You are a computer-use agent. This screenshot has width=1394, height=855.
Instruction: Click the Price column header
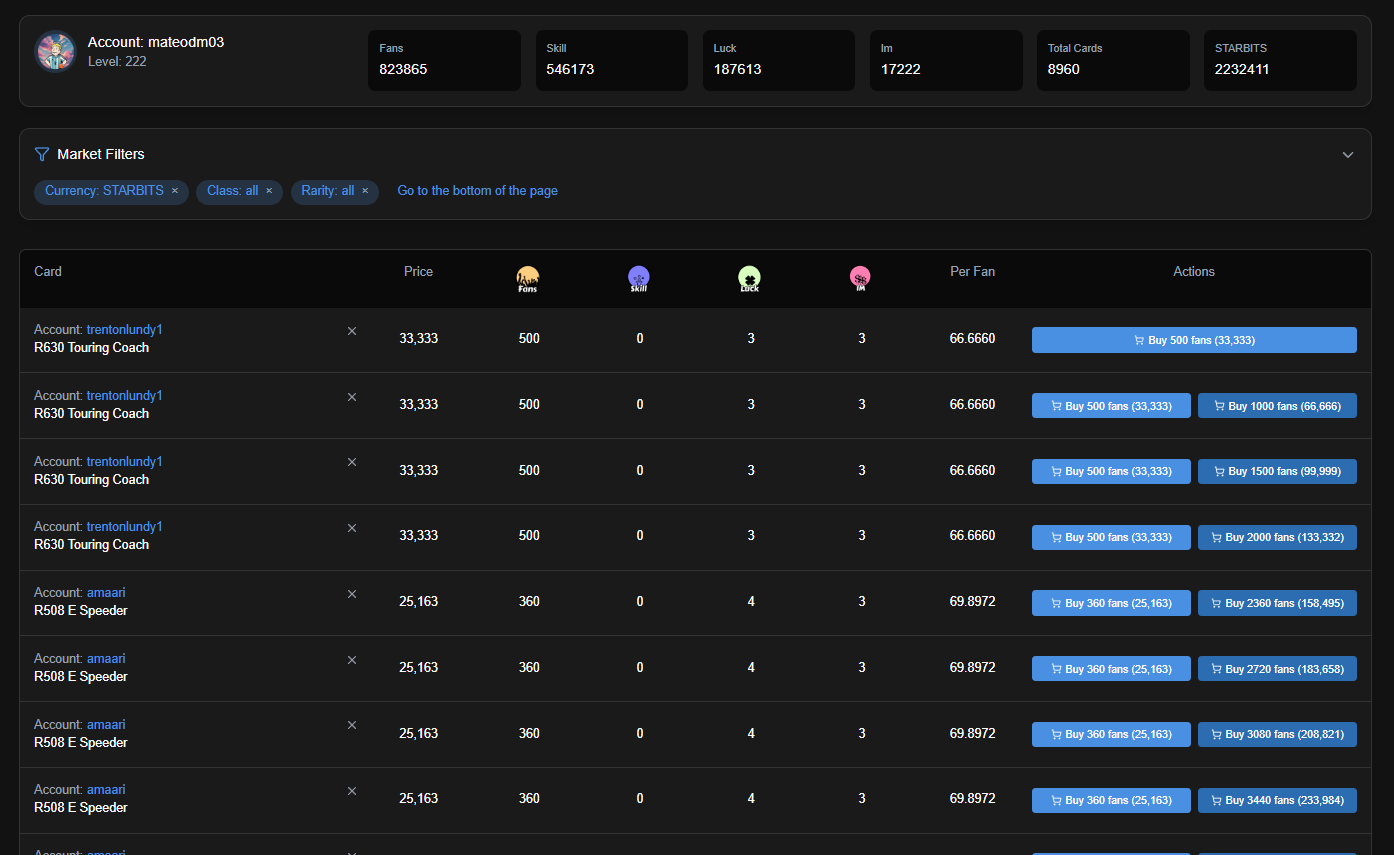point(419,272)
